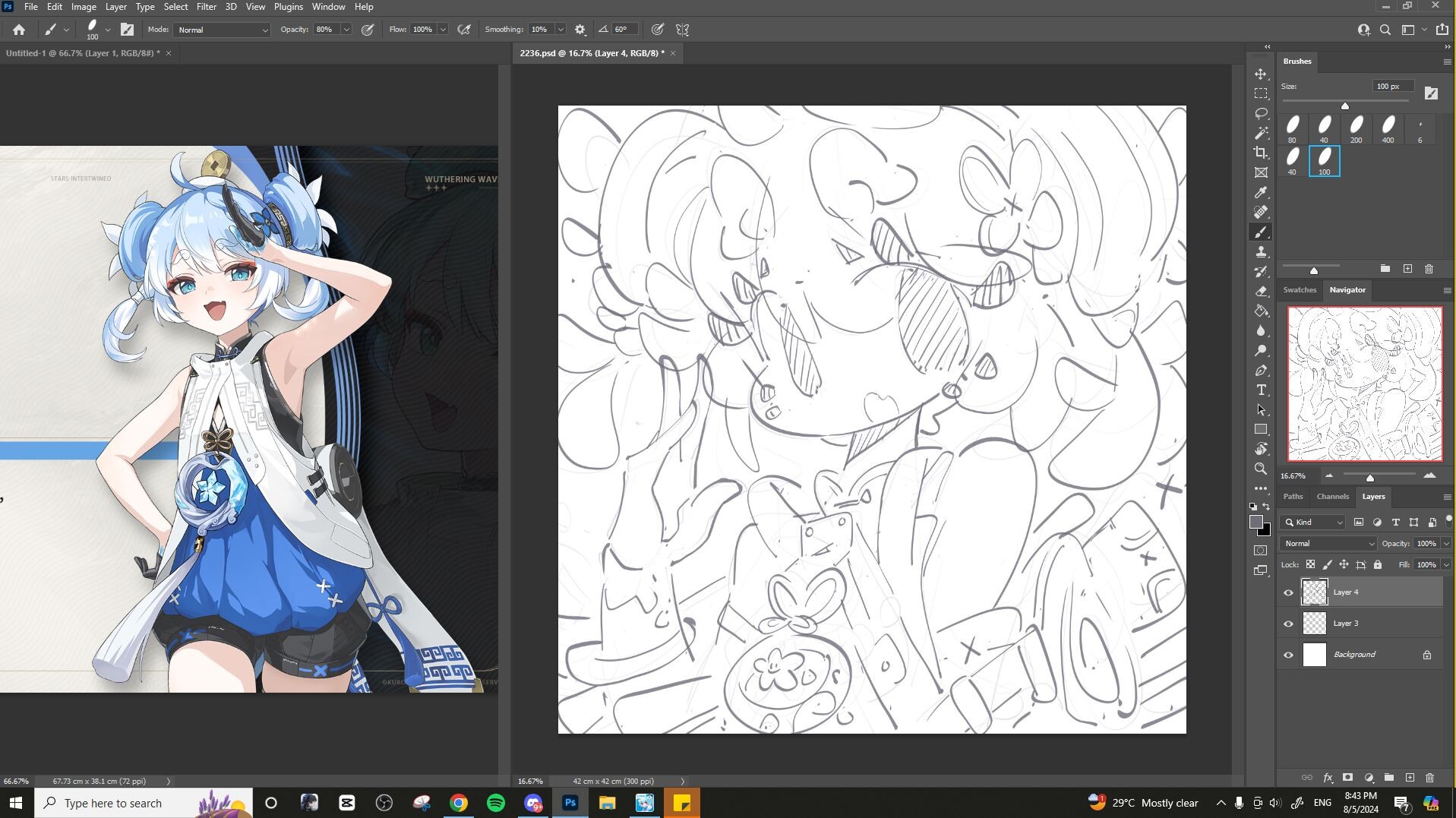
Task: Switch to the Paths tab
Action: tap(1293, 496)
